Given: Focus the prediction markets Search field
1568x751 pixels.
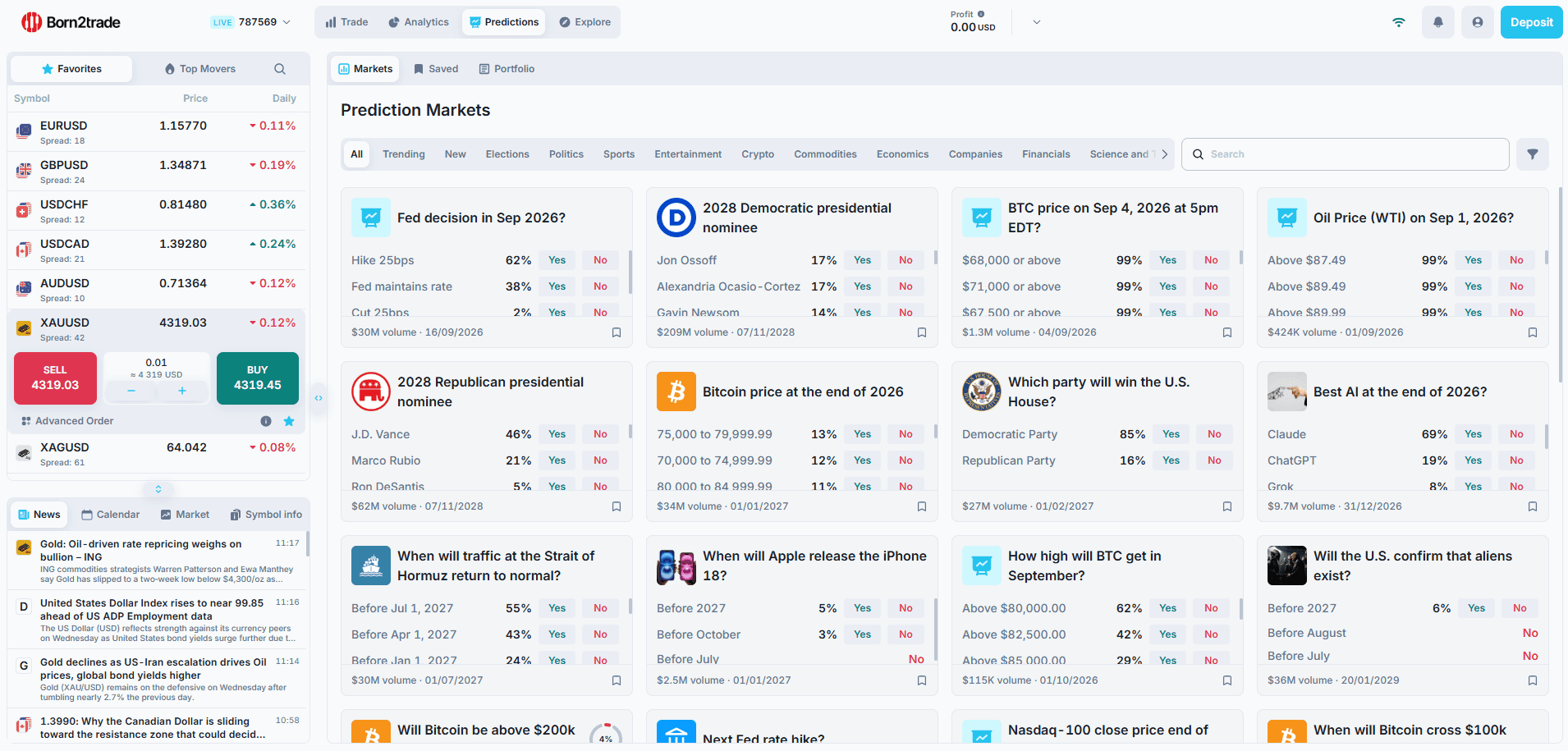Looking at the screenshot, I should point(1345,154).
